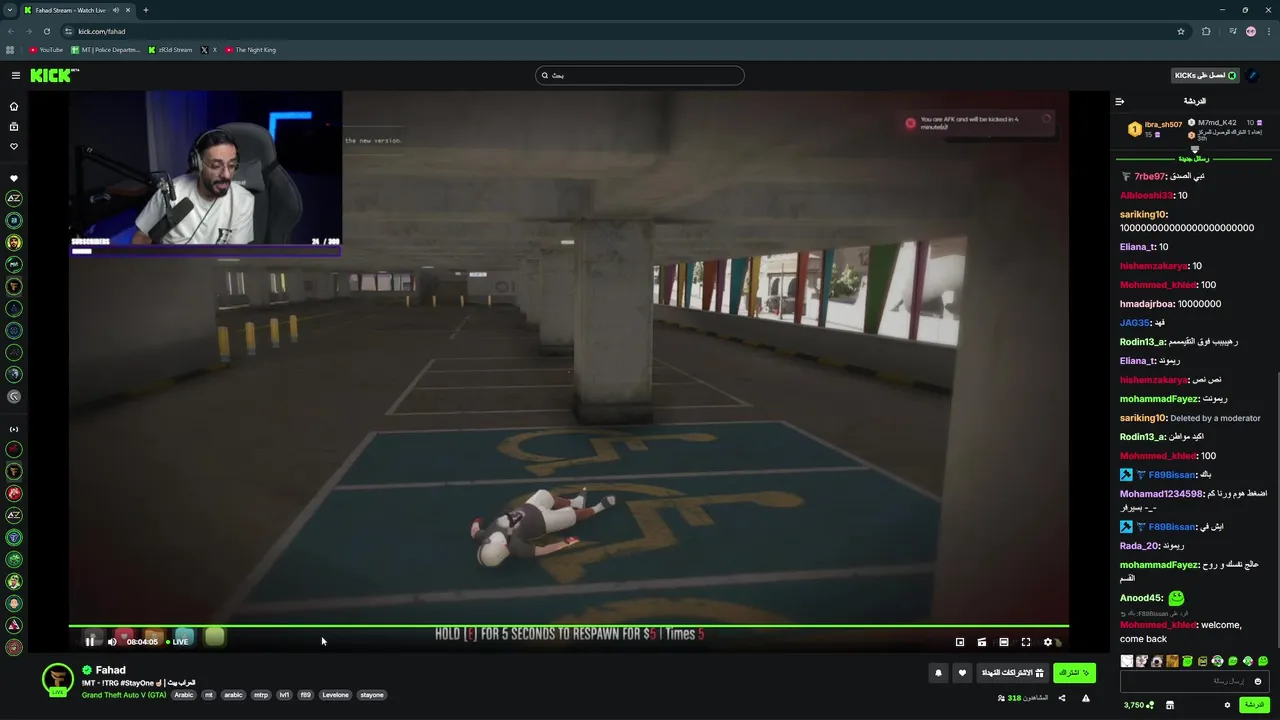
Task: Open The Night King bookmark
Action: coord(250,49)
